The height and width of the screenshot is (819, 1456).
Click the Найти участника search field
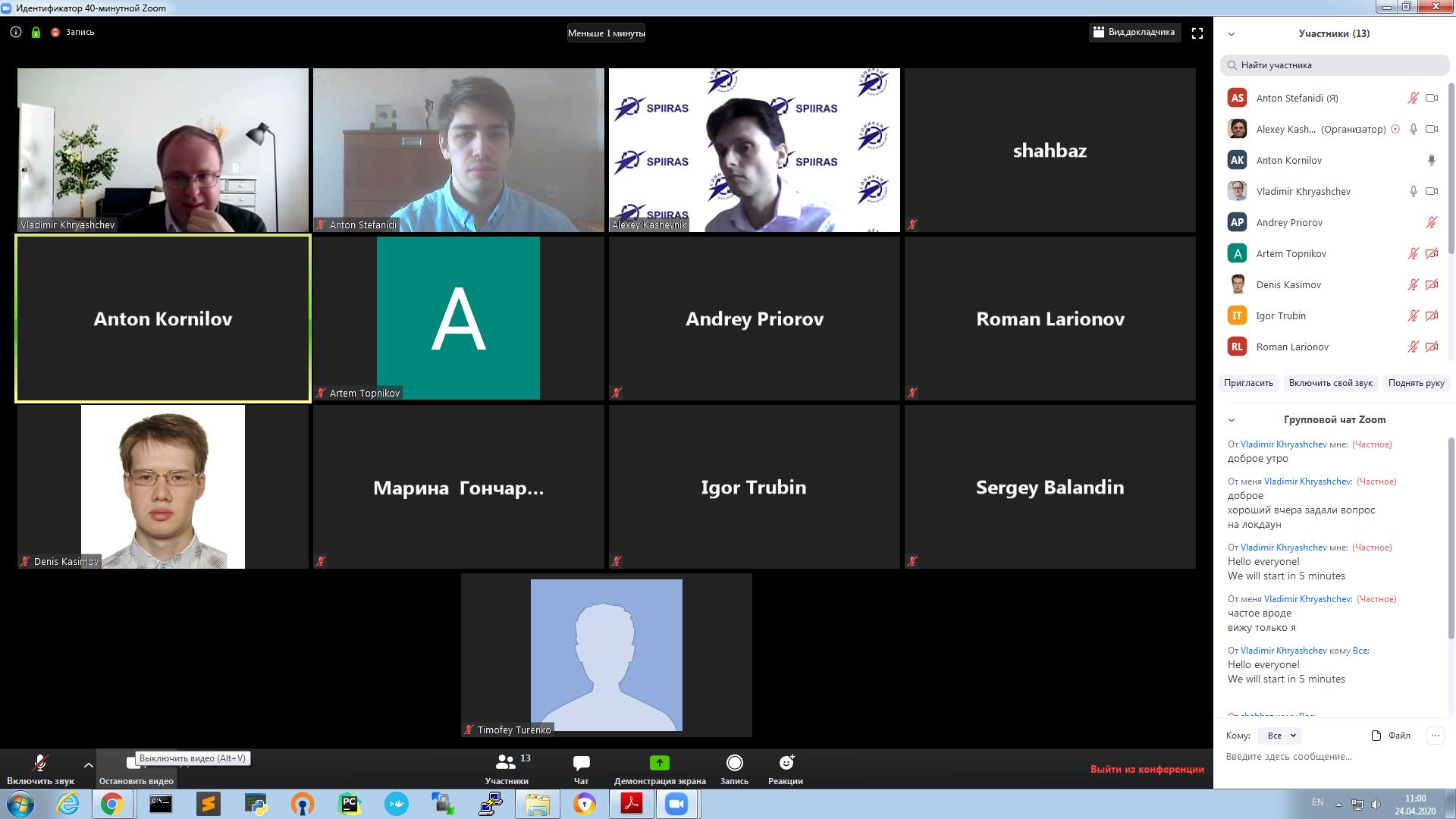(1335, 64)
